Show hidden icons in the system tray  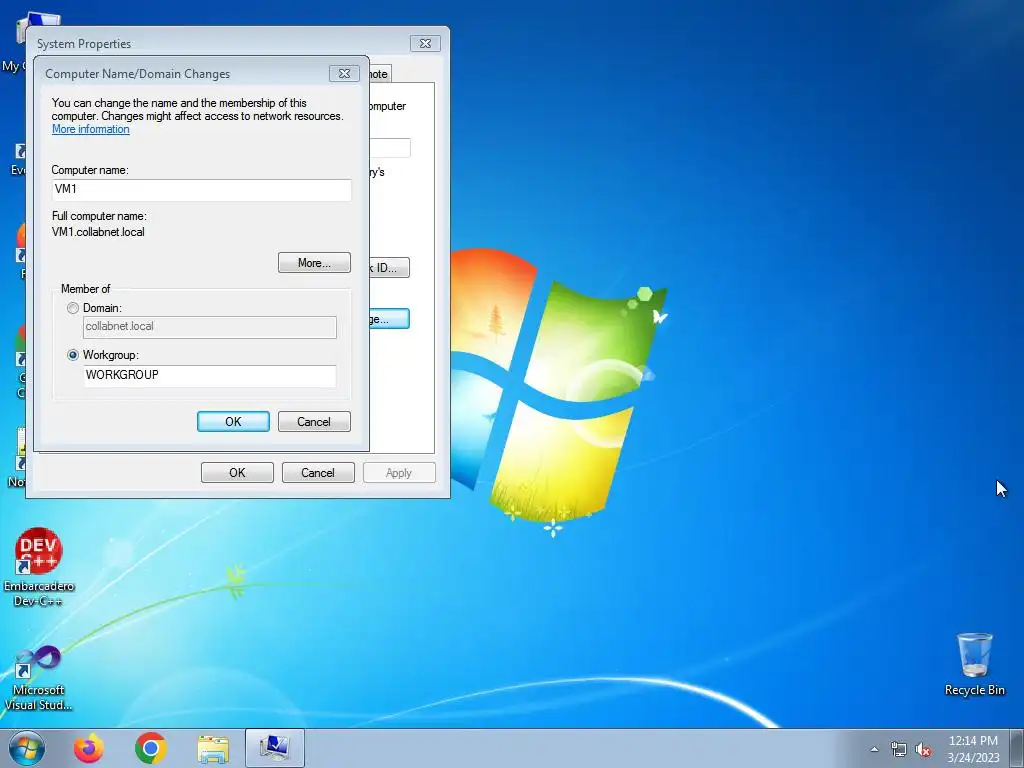click(874, 749)
